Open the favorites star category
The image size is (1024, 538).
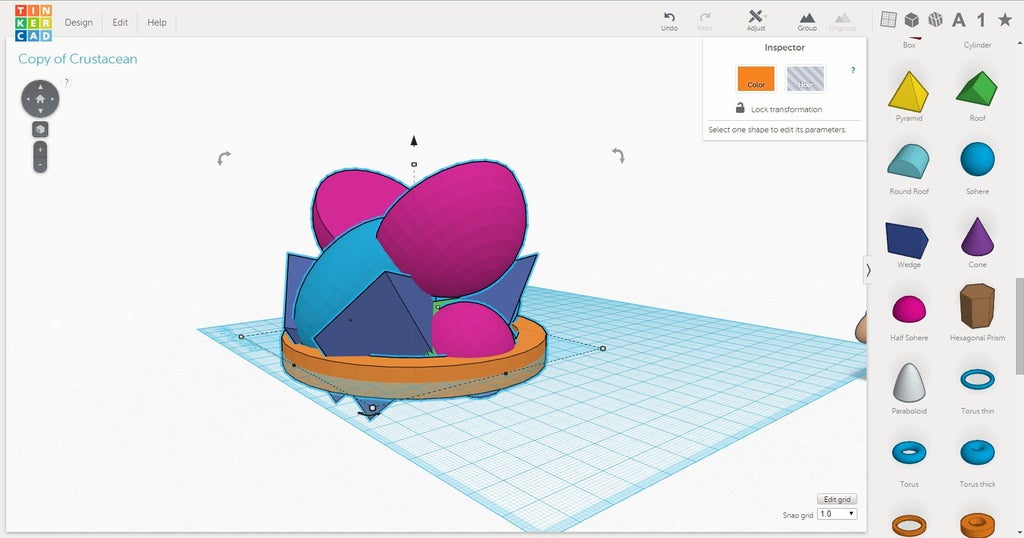[x=1005, y=20]
